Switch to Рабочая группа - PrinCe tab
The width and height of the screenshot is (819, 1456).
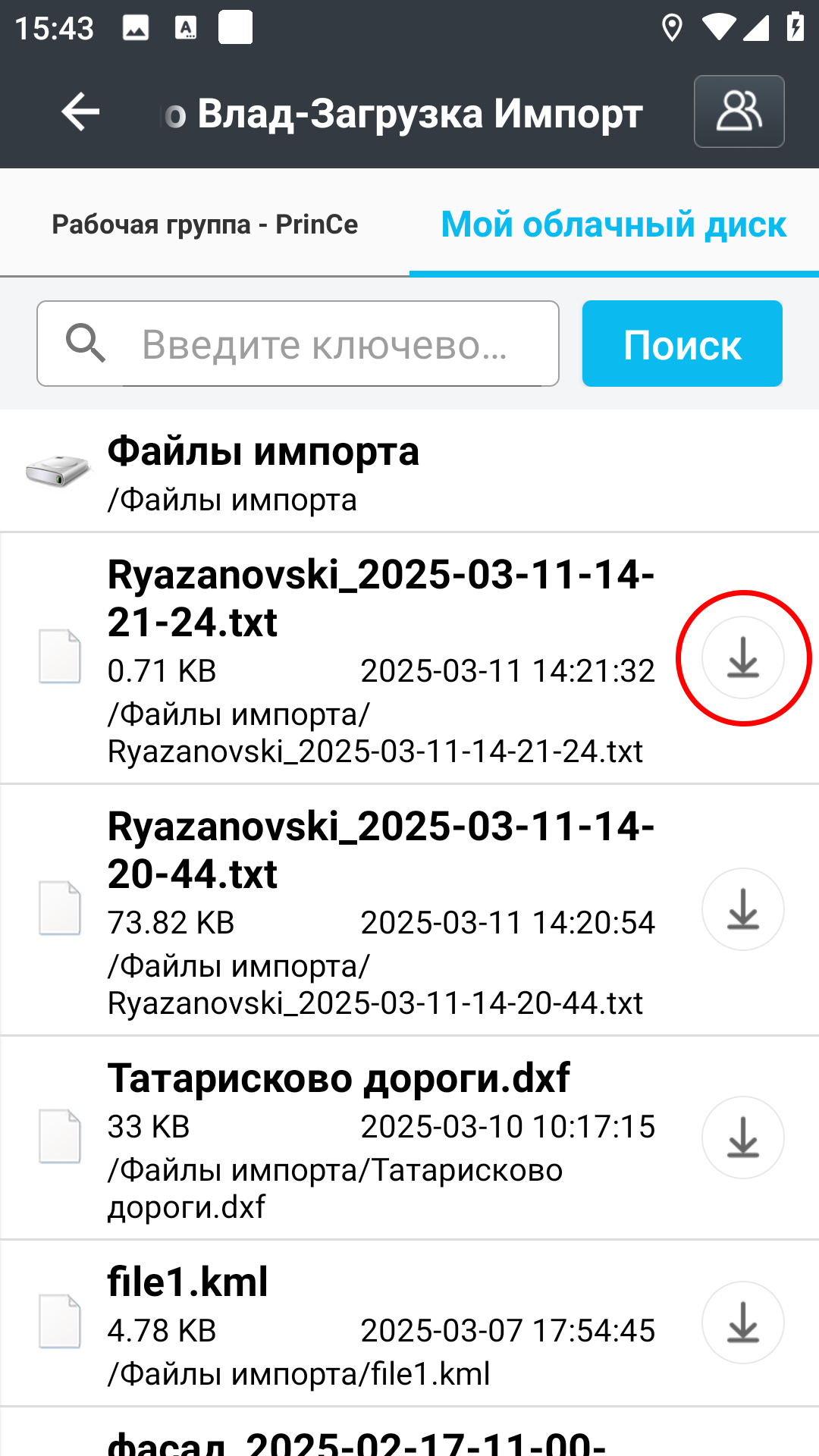[205, 224]
